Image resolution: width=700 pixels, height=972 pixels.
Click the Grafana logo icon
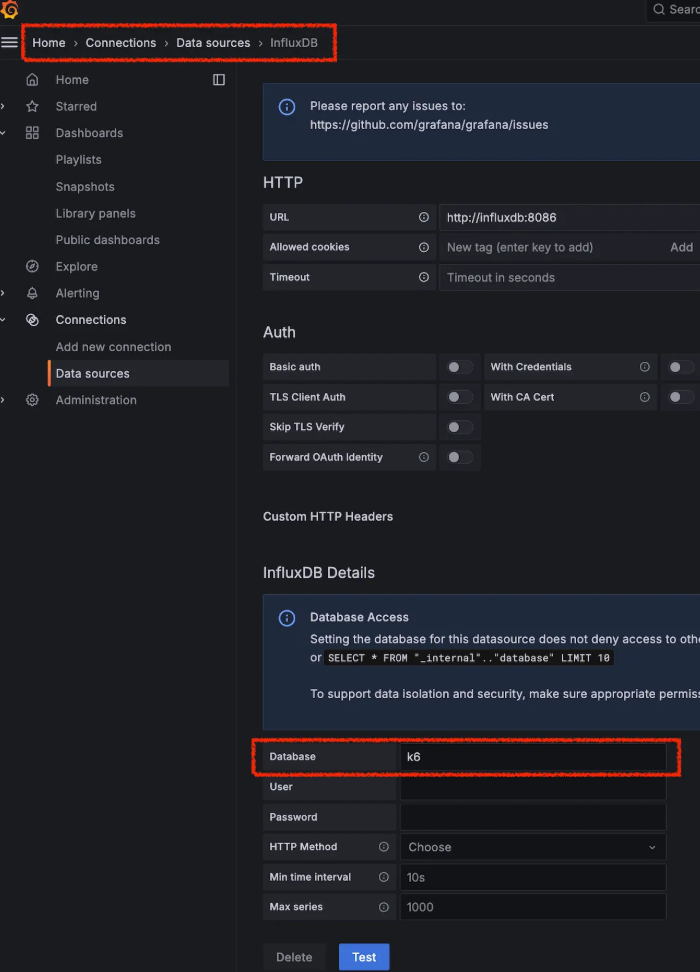10,10
